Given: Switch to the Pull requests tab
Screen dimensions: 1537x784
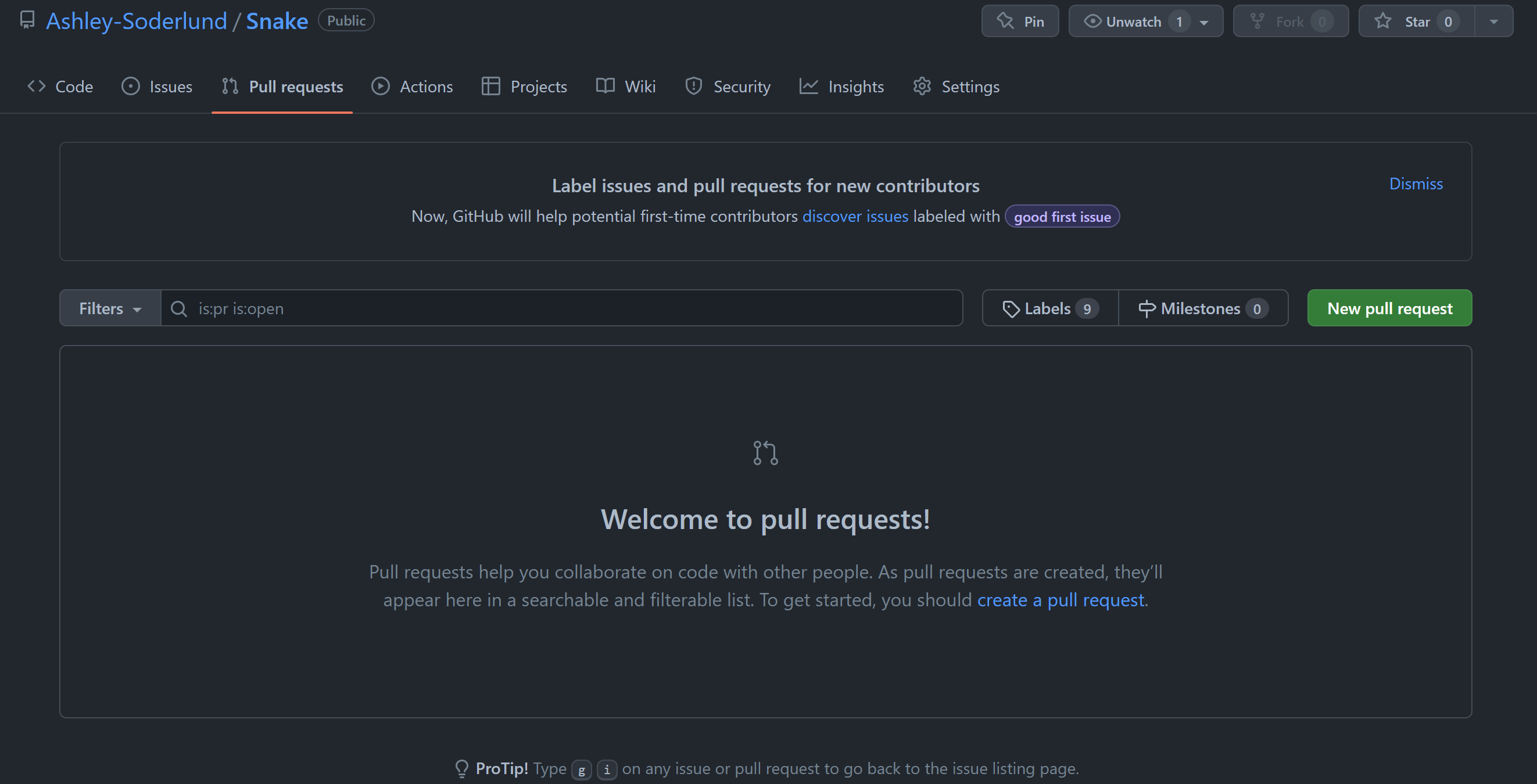Looking at the screenshot, I should [282, 86].
